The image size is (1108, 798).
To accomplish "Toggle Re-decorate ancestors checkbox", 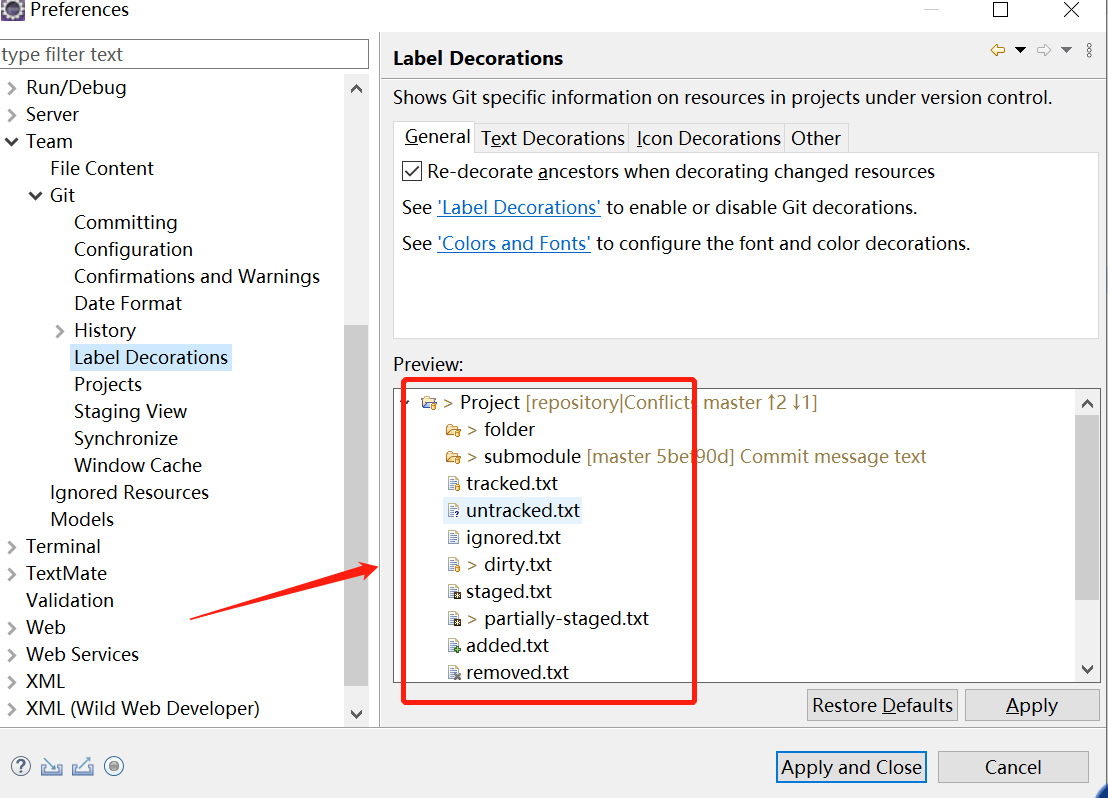I will click(x=412, y=172).
